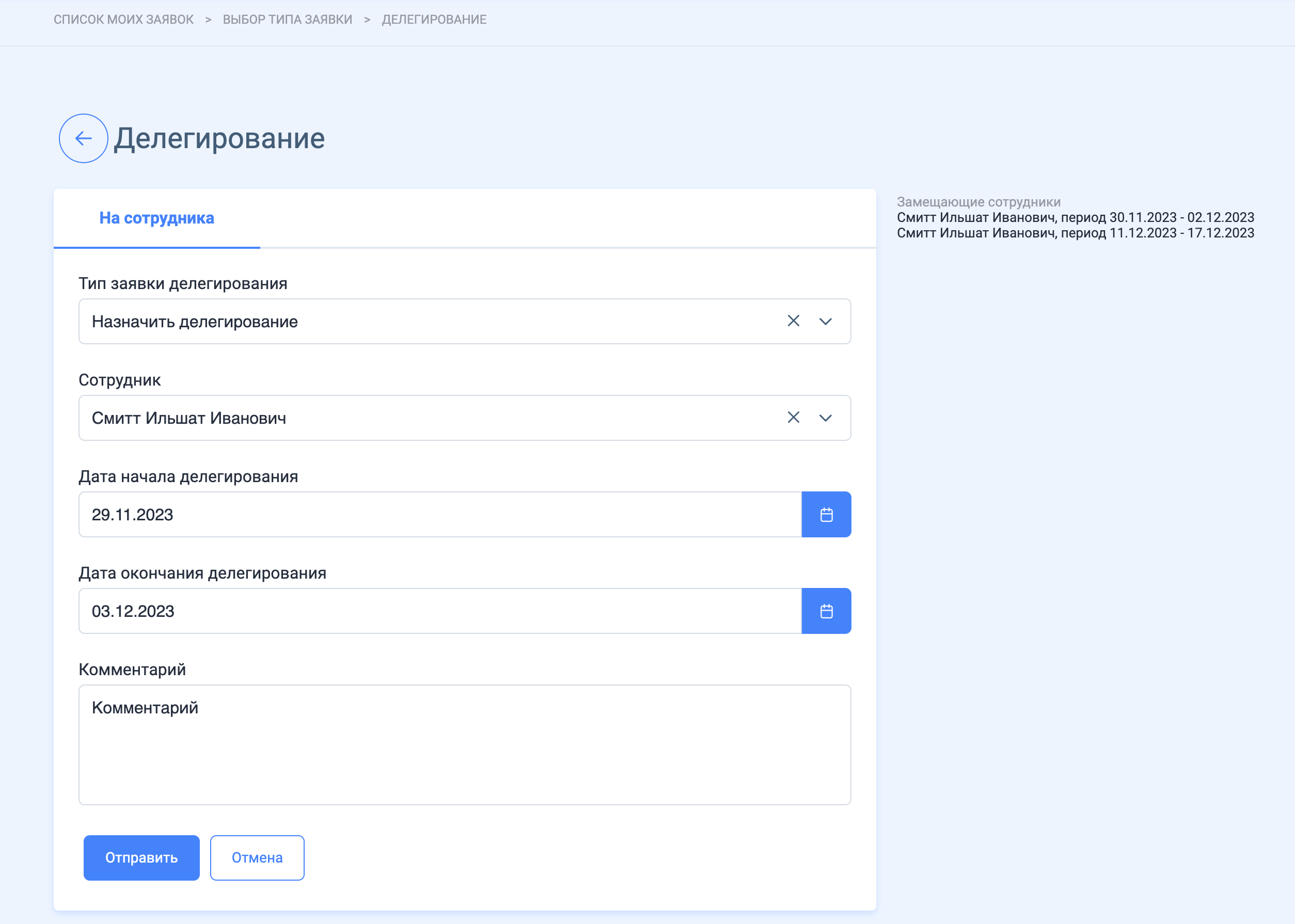
Task: Focus the start date field 29.11.2023
Action: [440, 514]
